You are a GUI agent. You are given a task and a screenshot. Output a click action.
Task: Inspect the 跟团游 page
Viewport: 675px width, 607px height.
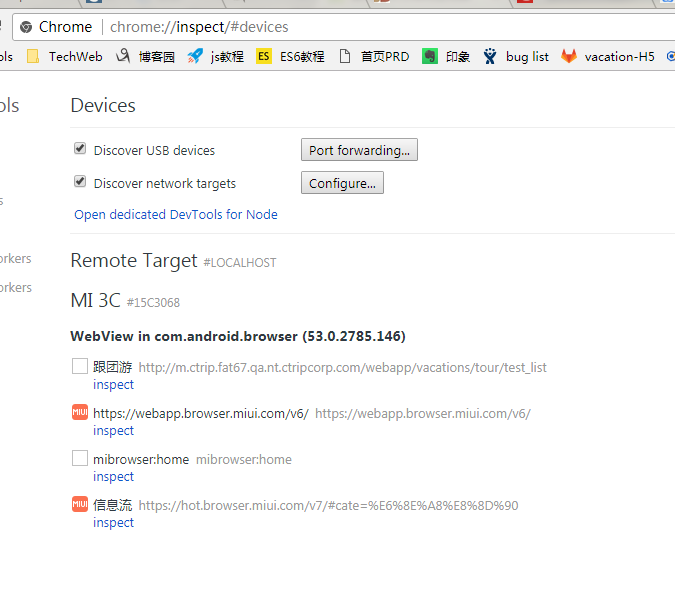113,384
